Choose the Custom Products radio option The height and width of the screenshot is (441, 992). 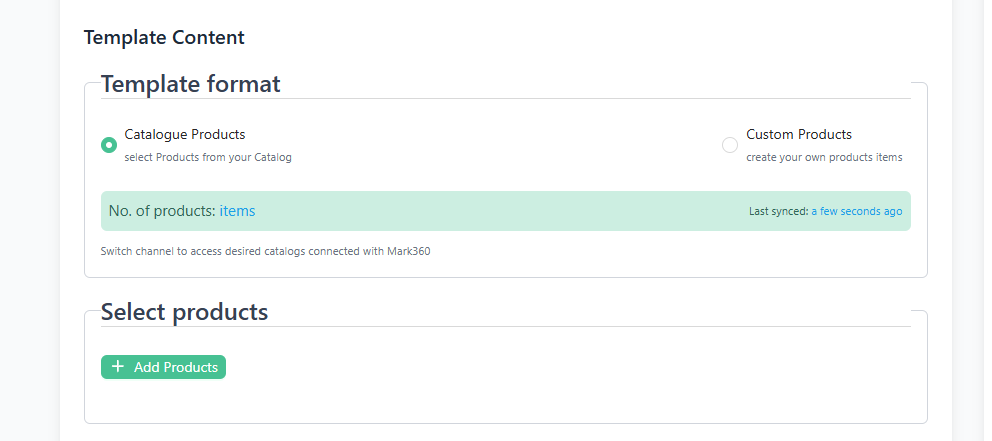(730, 145)
